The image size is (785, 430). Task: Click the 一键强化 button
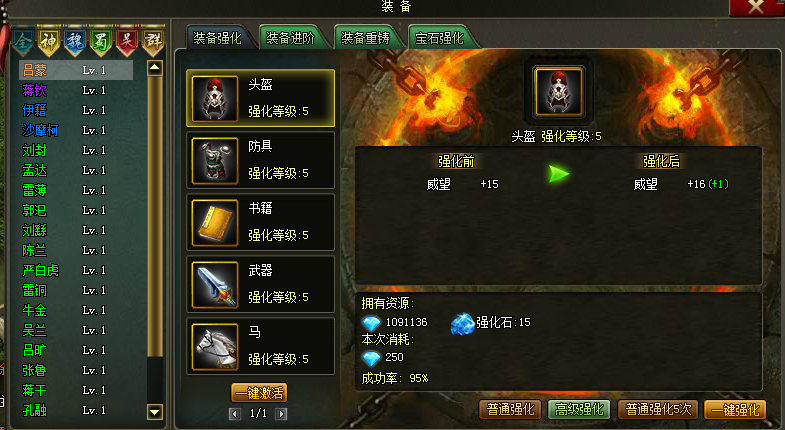(x=735, y=410)
